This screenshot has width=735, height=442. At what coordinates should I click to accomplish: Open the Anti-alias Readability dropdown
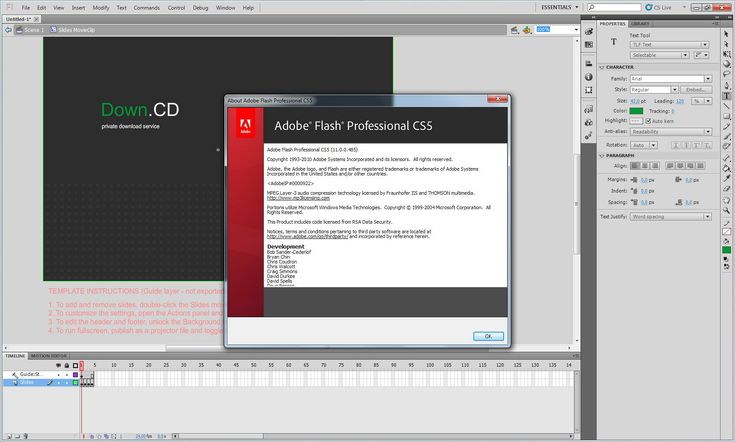pos(670,131)
